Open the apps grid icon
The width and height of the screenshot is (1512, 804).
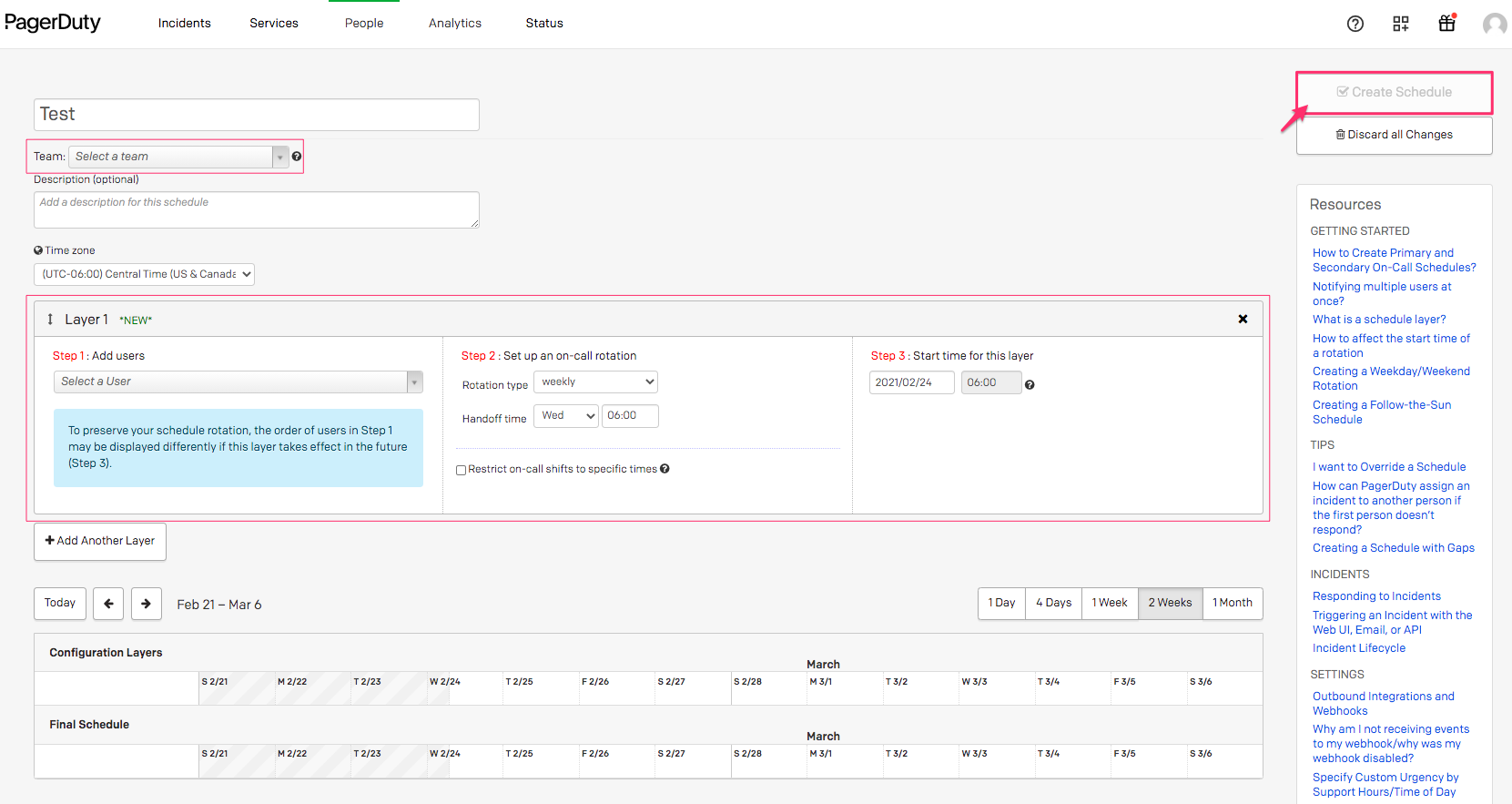pyautogui.click(x=1400, y=24)
